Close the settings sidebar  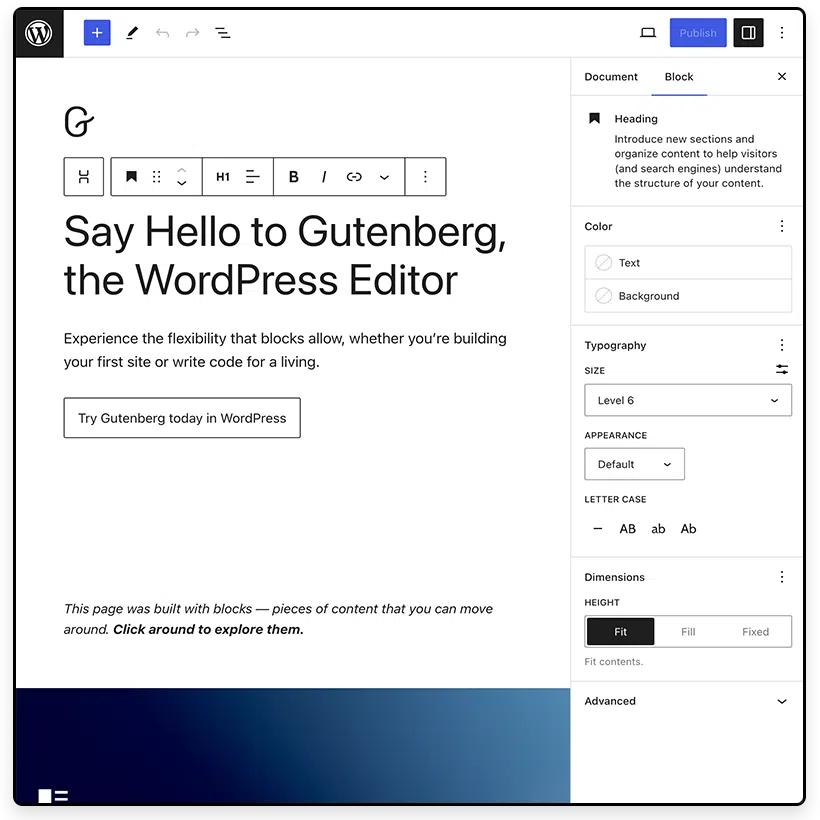click(x=782, y=76)
